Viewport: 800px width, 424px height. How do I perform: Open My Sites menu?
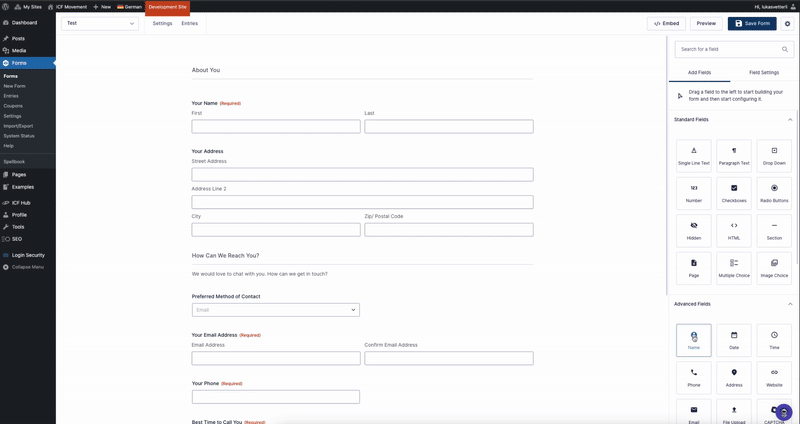coord(29,7)
